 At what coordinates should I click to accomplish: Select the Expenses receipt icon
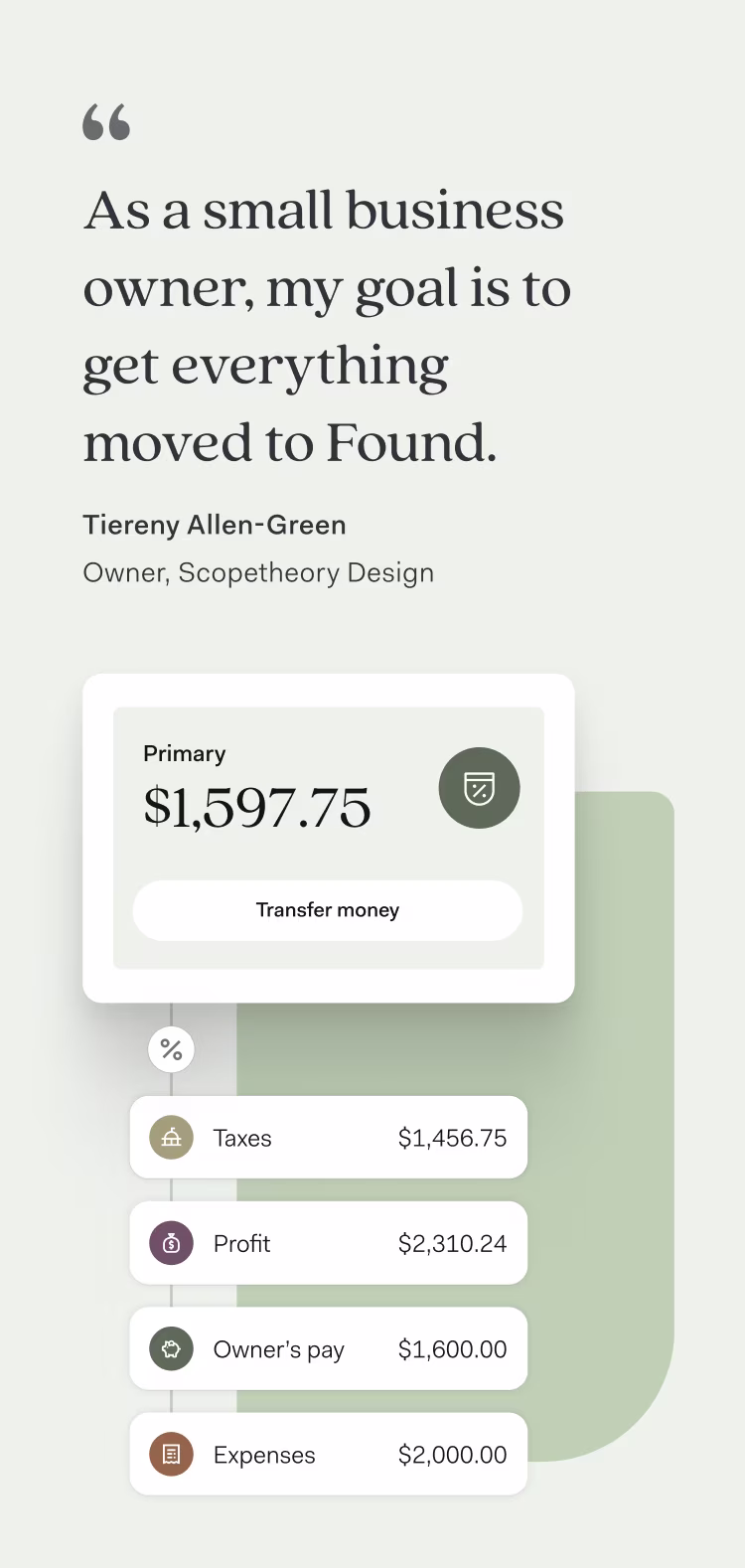172,1455
